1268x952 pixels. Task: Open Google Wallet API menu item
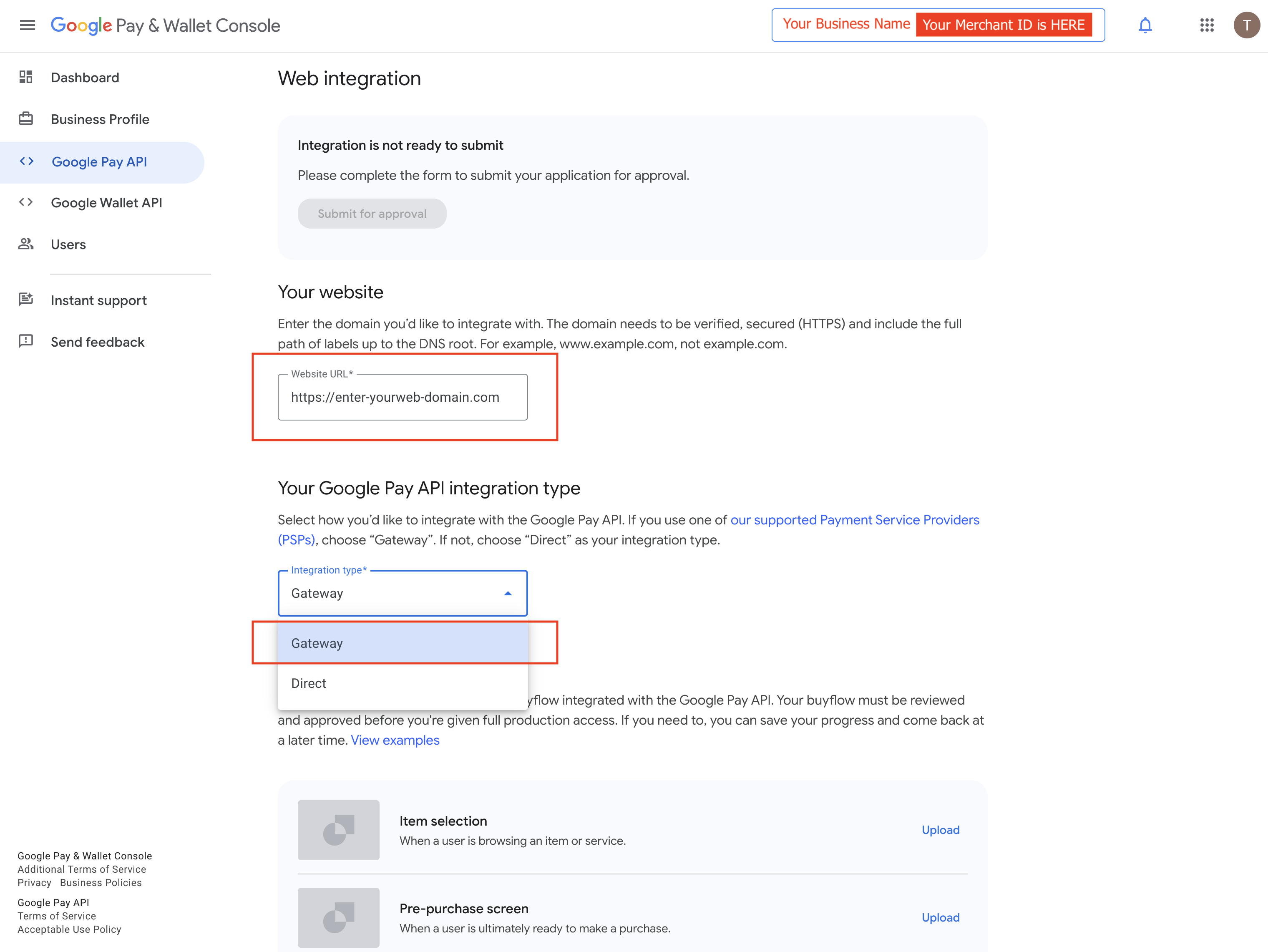point(107,203)
